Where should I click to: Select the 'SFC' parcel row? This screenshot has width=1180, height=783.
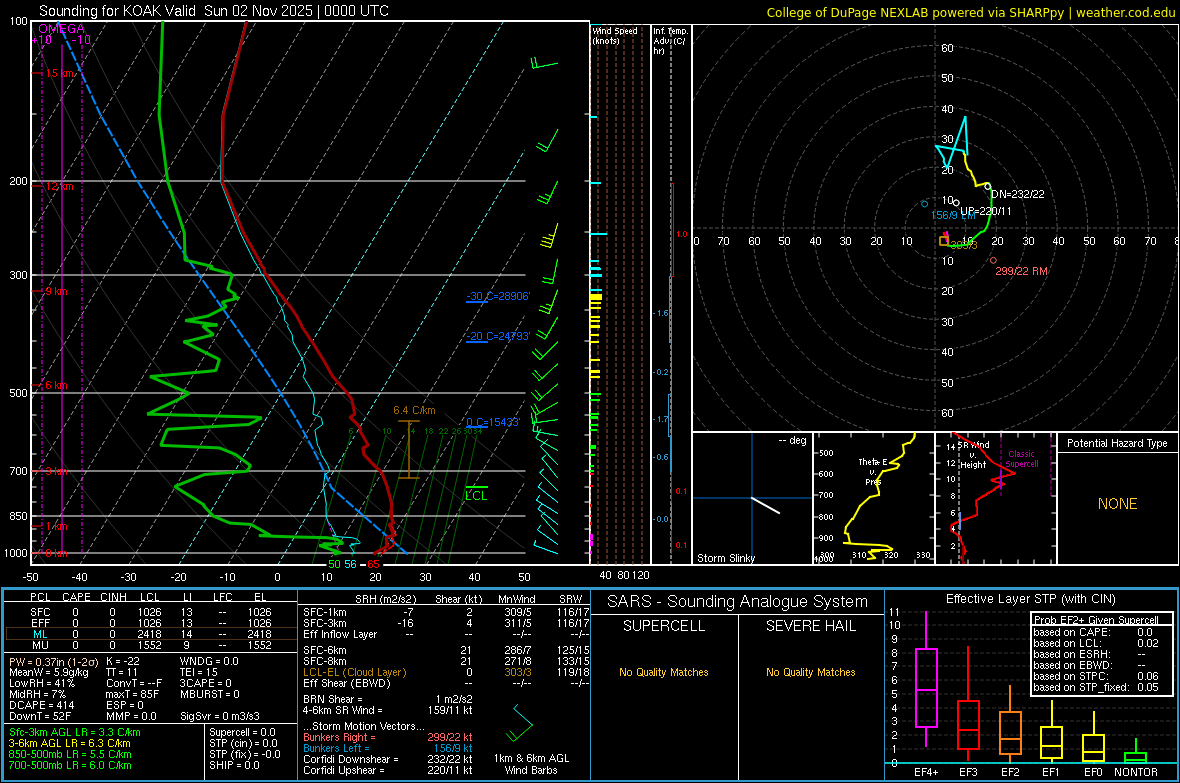click(151, 613)
